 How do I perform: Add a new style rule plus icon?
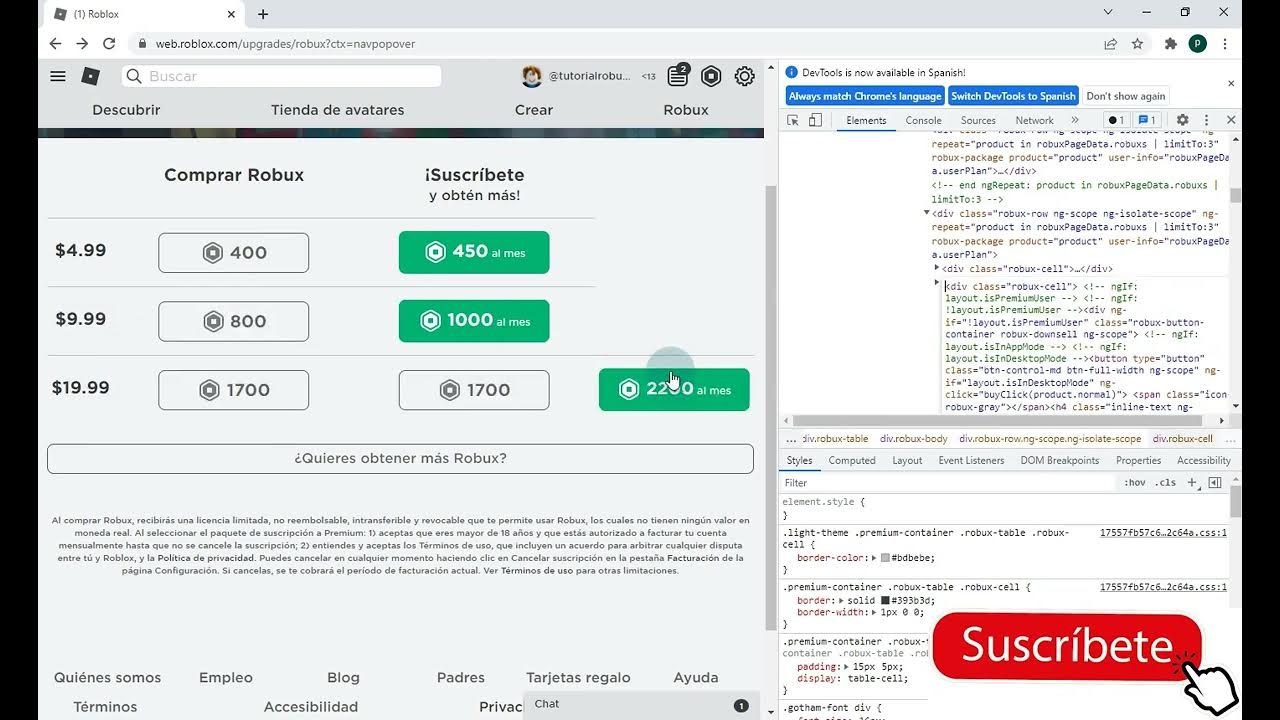1192,483
